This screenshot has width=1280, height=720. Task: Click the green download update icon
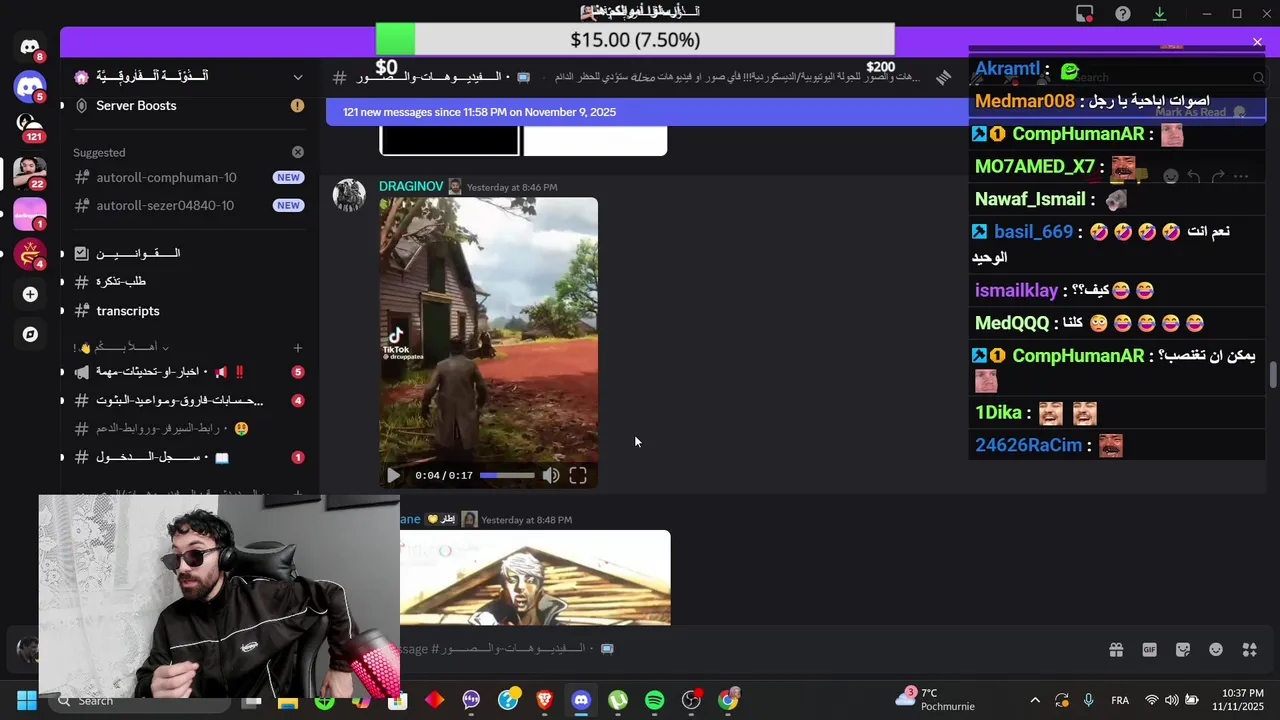click(x=1159, y=13)
